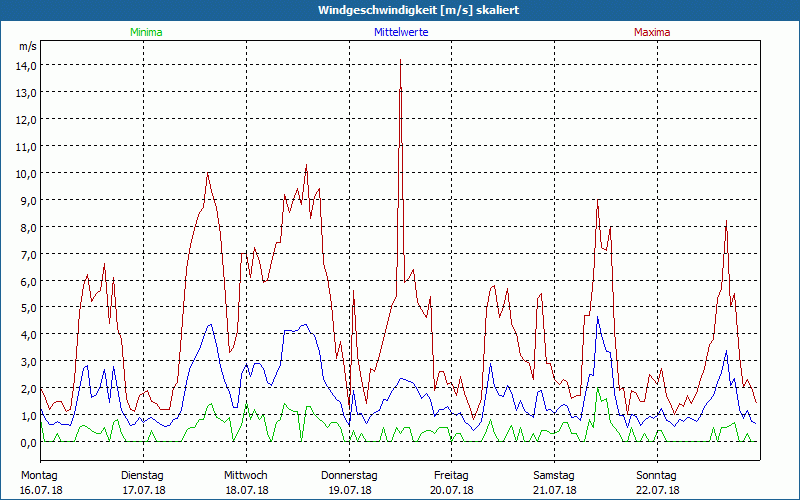
Task: Click the 6,0 y-axis value
Action: [x=29, y=281]
